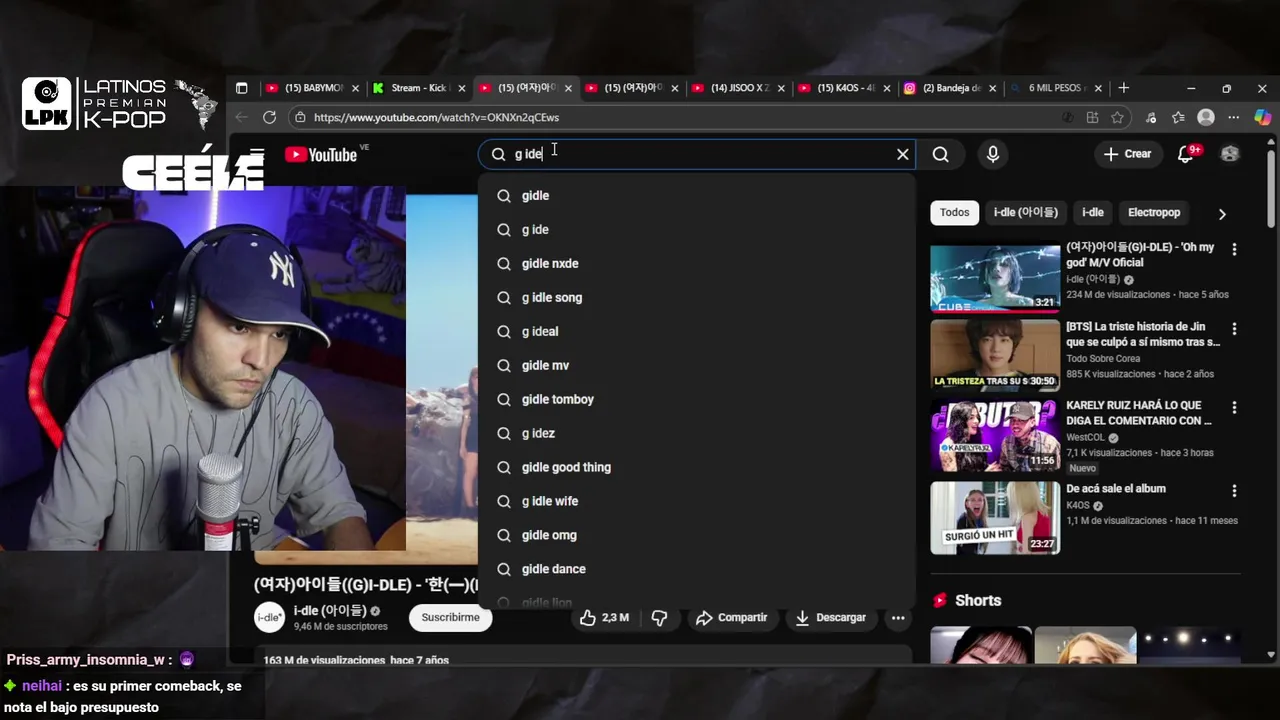The image size is (1280, 720).
Task: Open the browser favorites list icon
Action: tap(1179, 117)
